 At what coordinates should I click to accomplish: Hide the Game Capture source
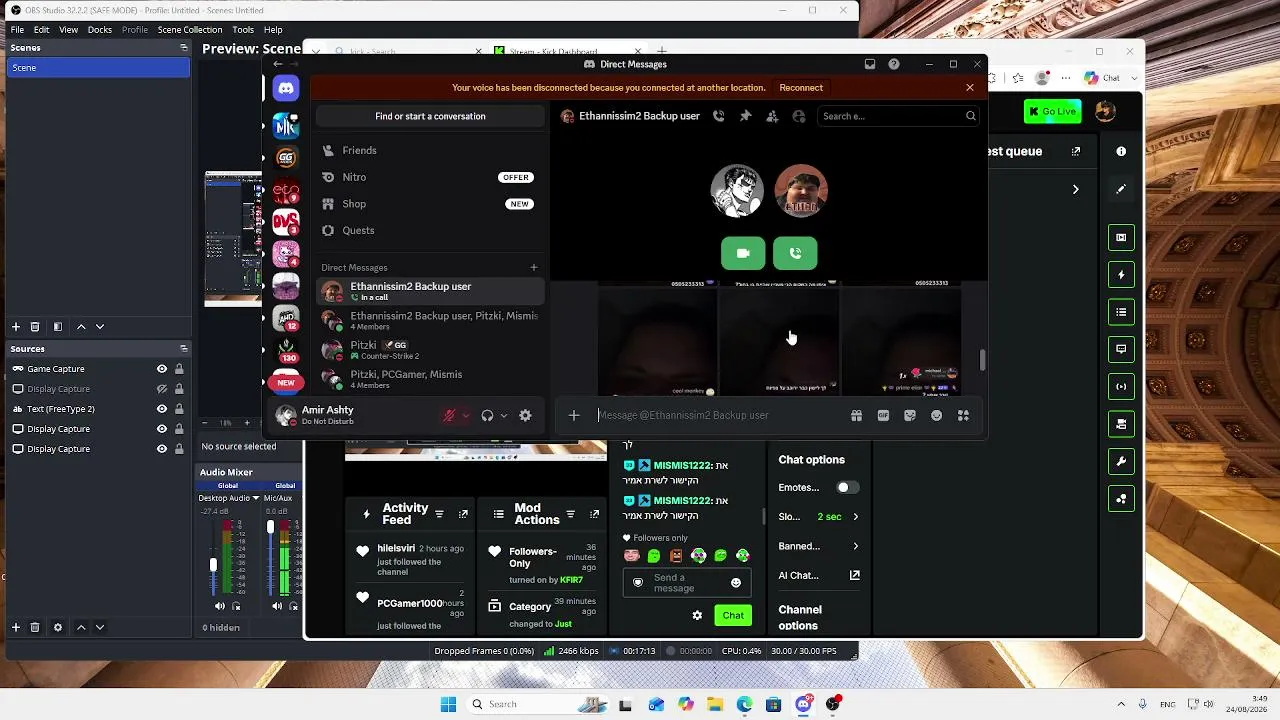pos(162,369)
